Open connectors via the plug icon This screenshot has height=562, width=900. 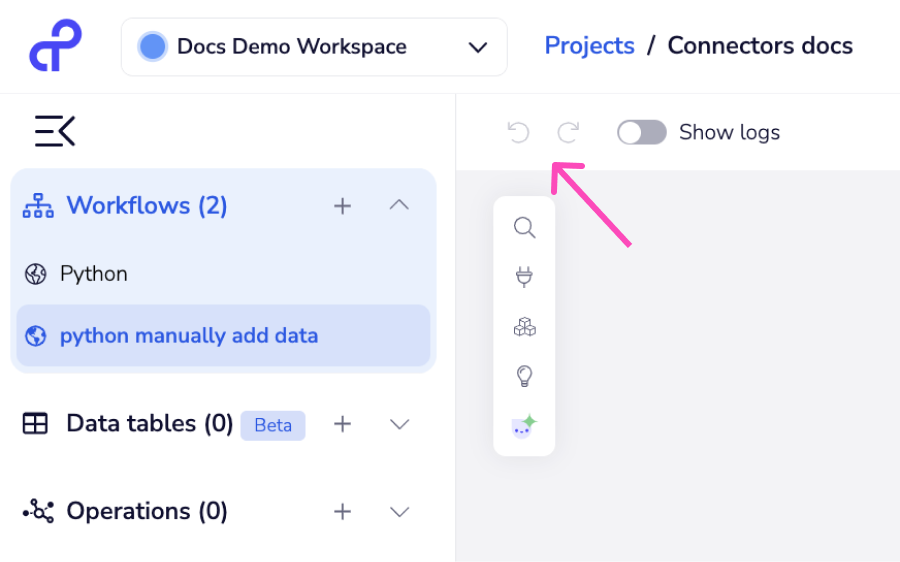pyautogui.click(x=524, y=277)
